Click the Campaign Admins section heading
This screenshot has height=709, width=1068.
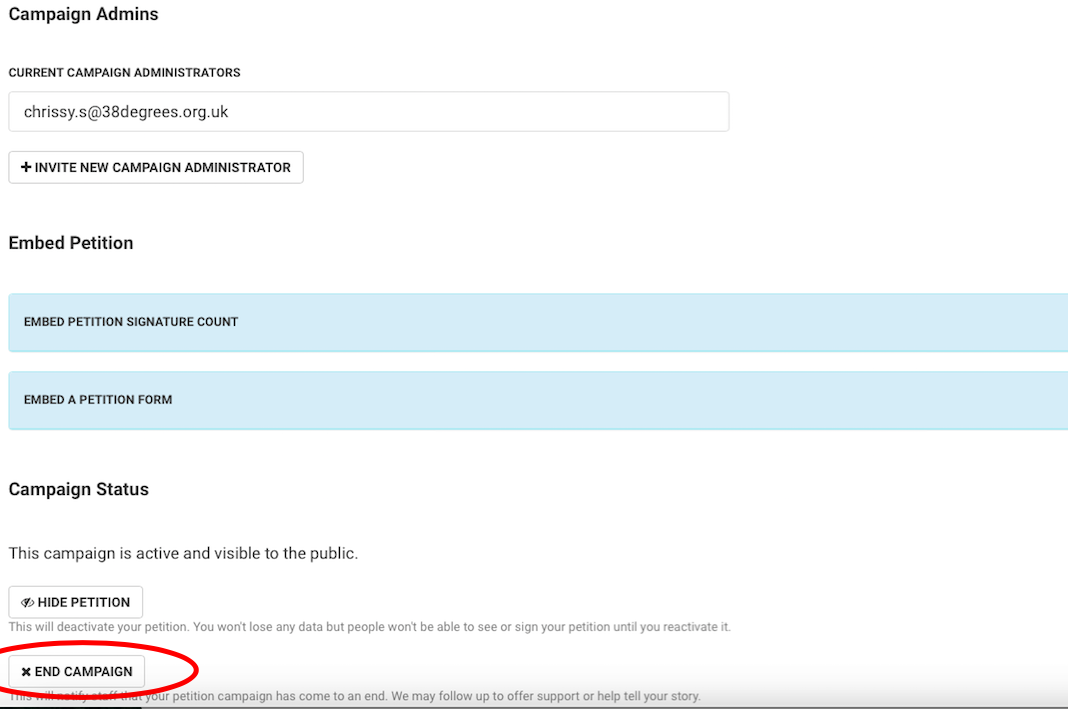click(x=83, y=15)
